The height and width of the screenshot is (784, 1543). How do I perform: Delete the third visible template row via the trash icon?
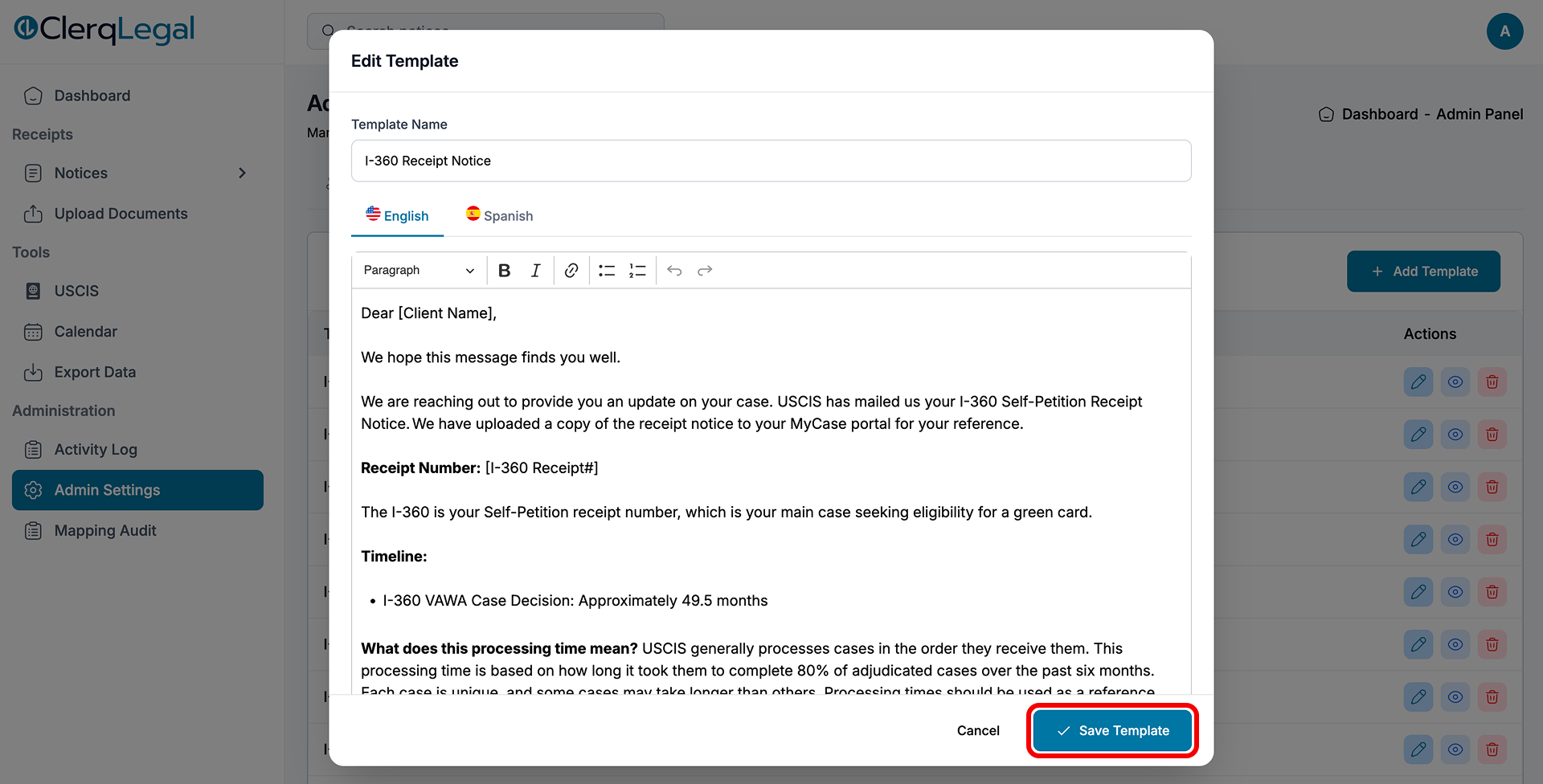point(1492,487)
